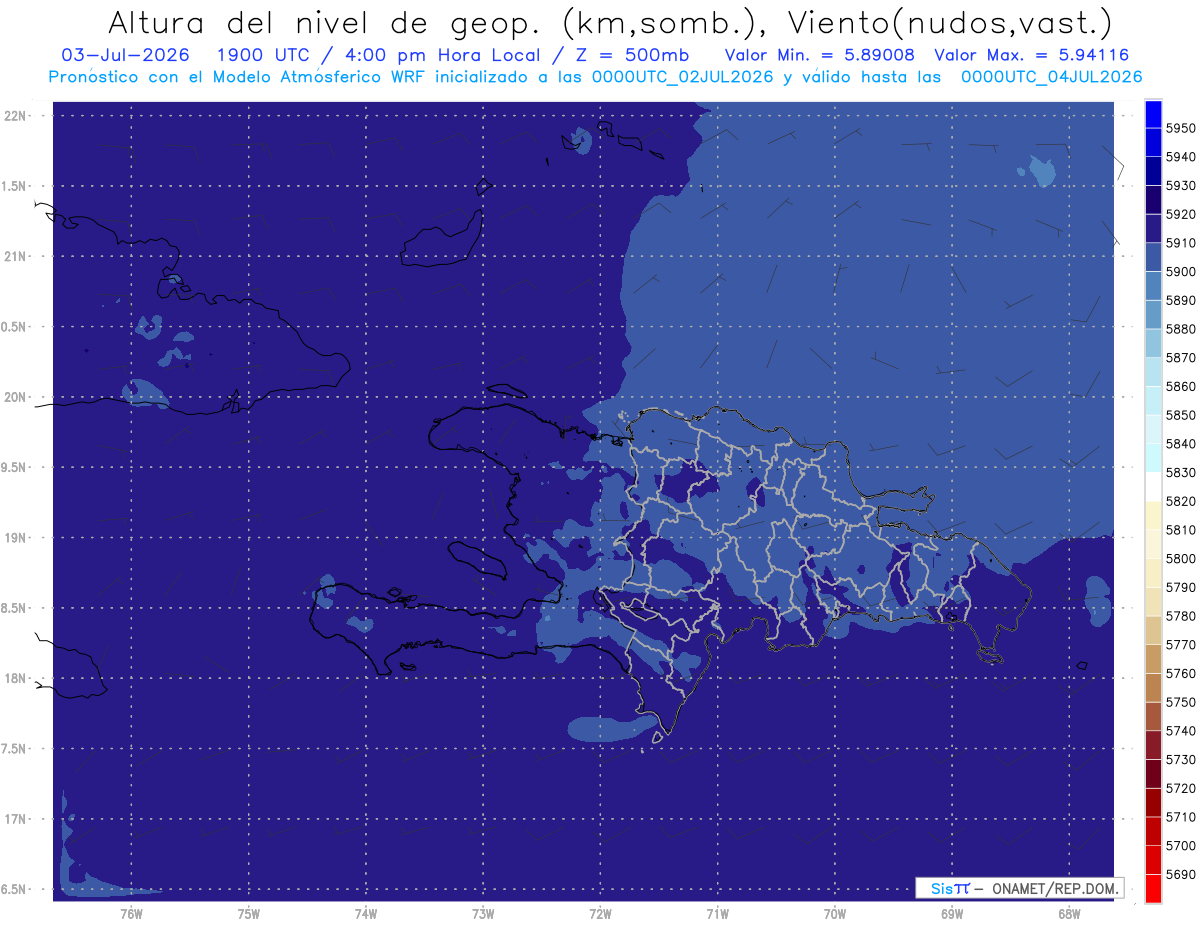The height and width of the screenshot is (927, 1200).
Task: Click the '5780' colour bar label
Action: coord(1181,616)
